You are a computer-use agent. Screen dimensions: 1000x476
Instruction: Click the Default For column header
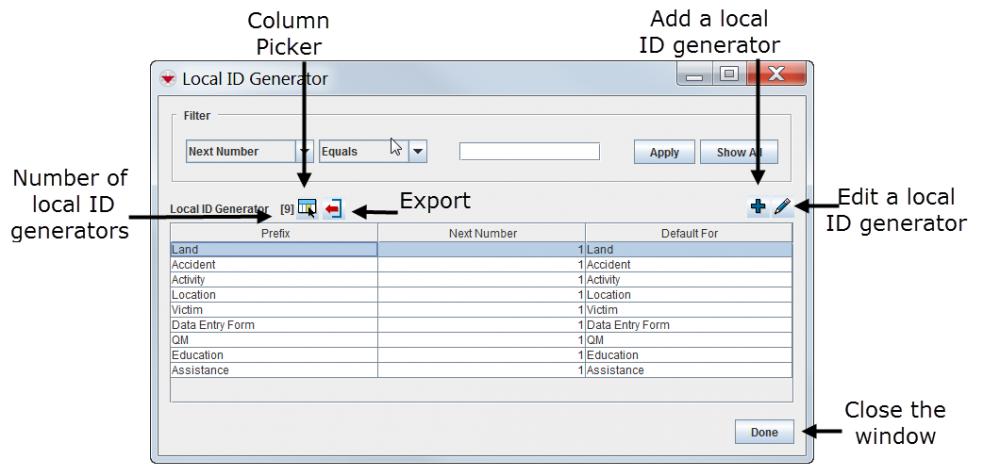(688, 233)
